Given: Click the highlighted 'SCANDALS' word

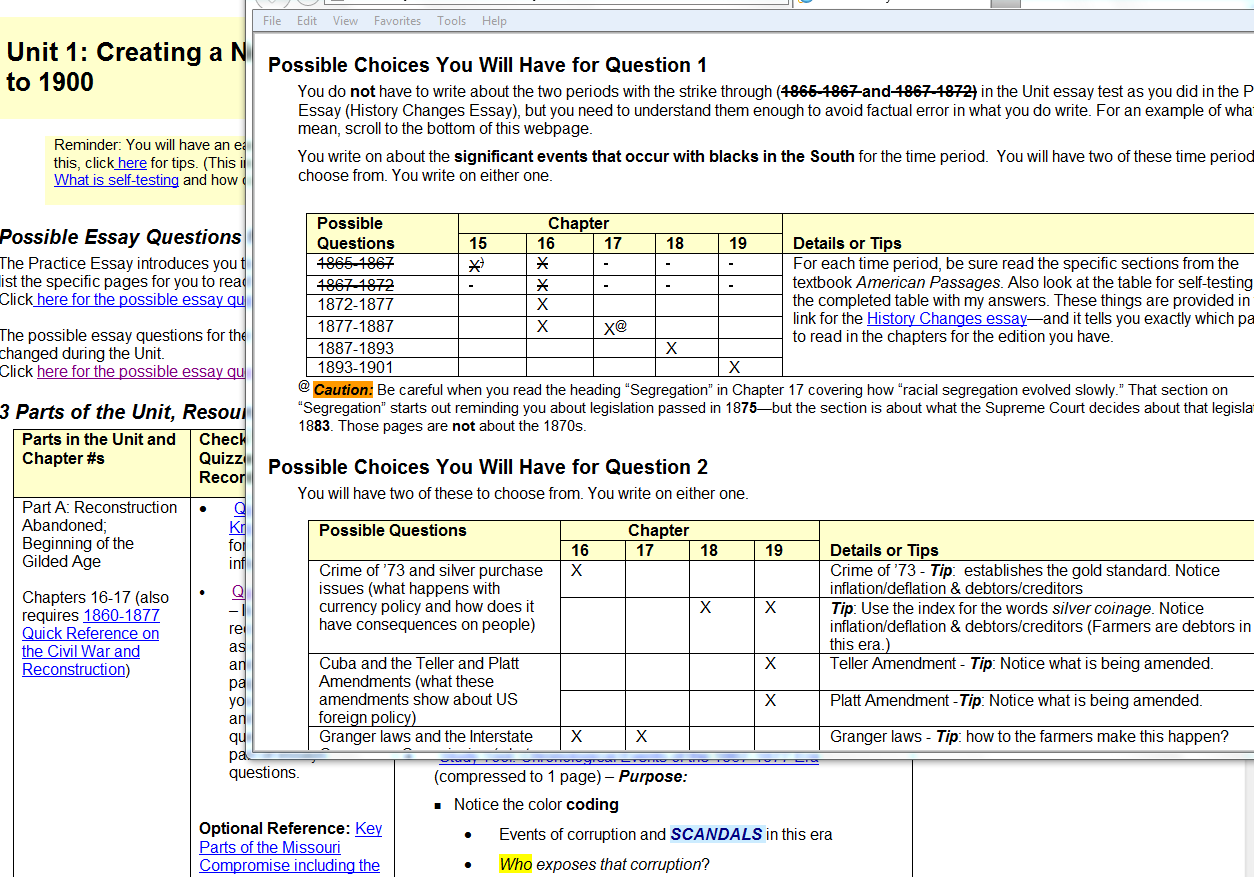Looking at the screenshot, I should click(x=716, y=835).
